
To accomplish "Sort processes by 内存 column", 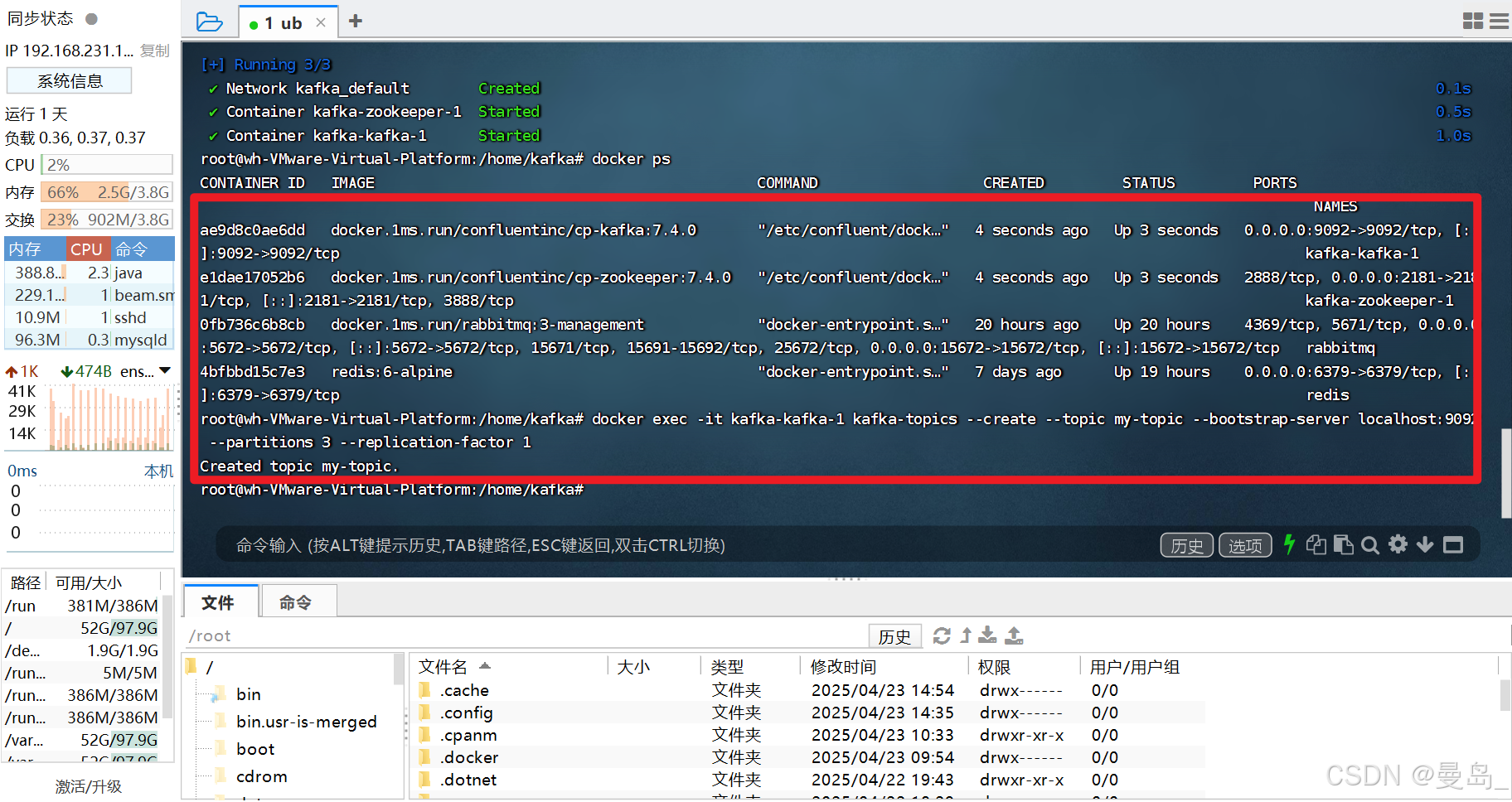I will (x=35, y=249).
